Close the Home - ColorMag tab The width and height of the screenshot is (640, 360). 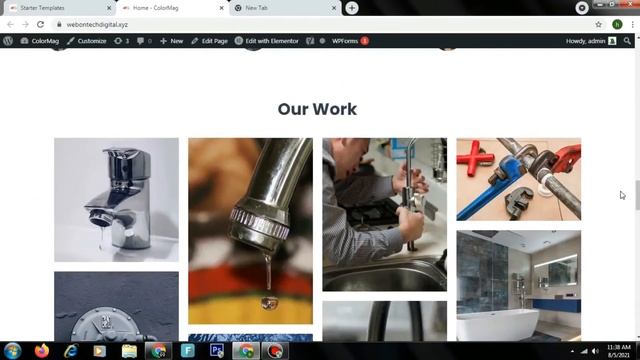coord(222,8)
